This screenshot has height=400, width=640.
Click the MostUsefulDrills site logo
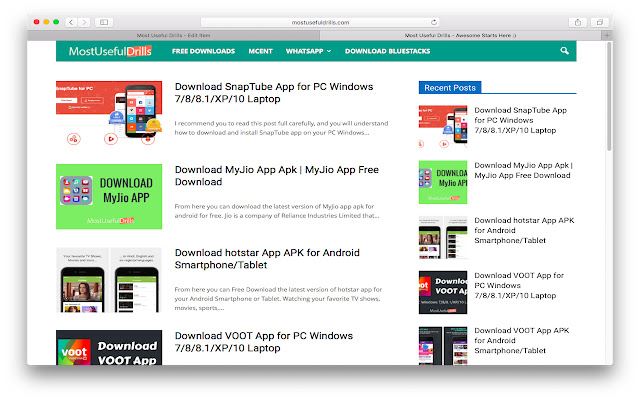tap(110, 51)
